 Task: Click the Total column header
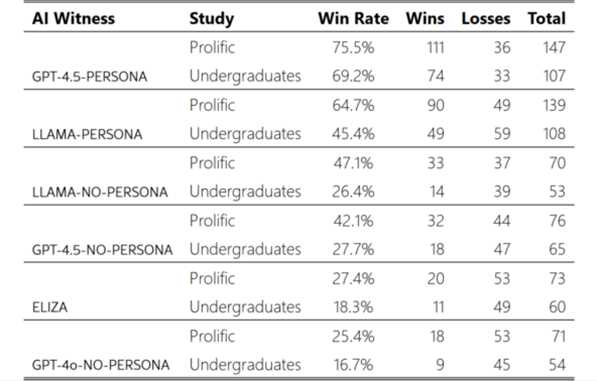tap(547, 19)
